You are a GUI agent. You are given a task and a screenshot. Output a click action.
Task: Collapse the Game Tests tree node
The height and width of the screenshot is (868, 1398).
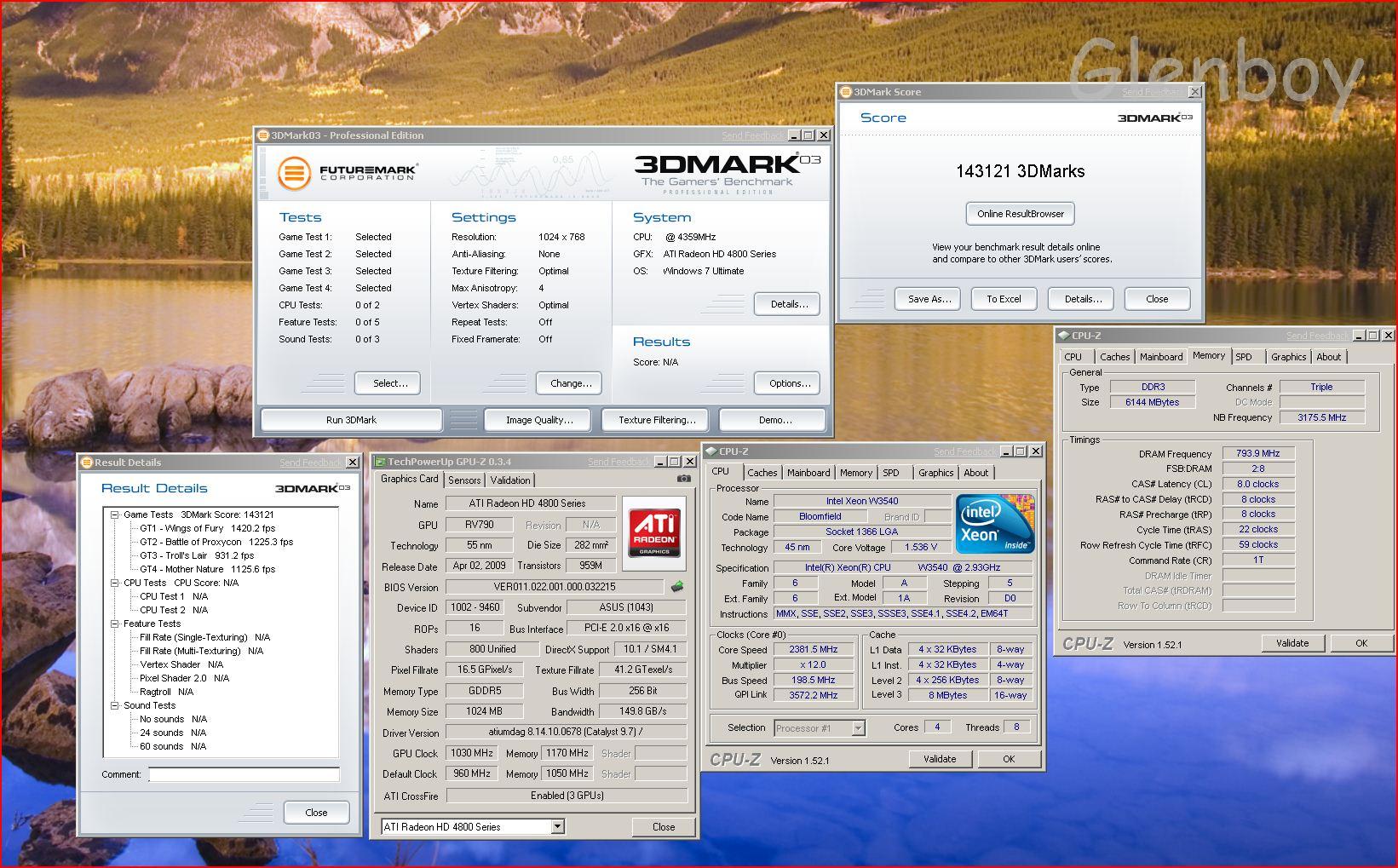click(114, 514)
